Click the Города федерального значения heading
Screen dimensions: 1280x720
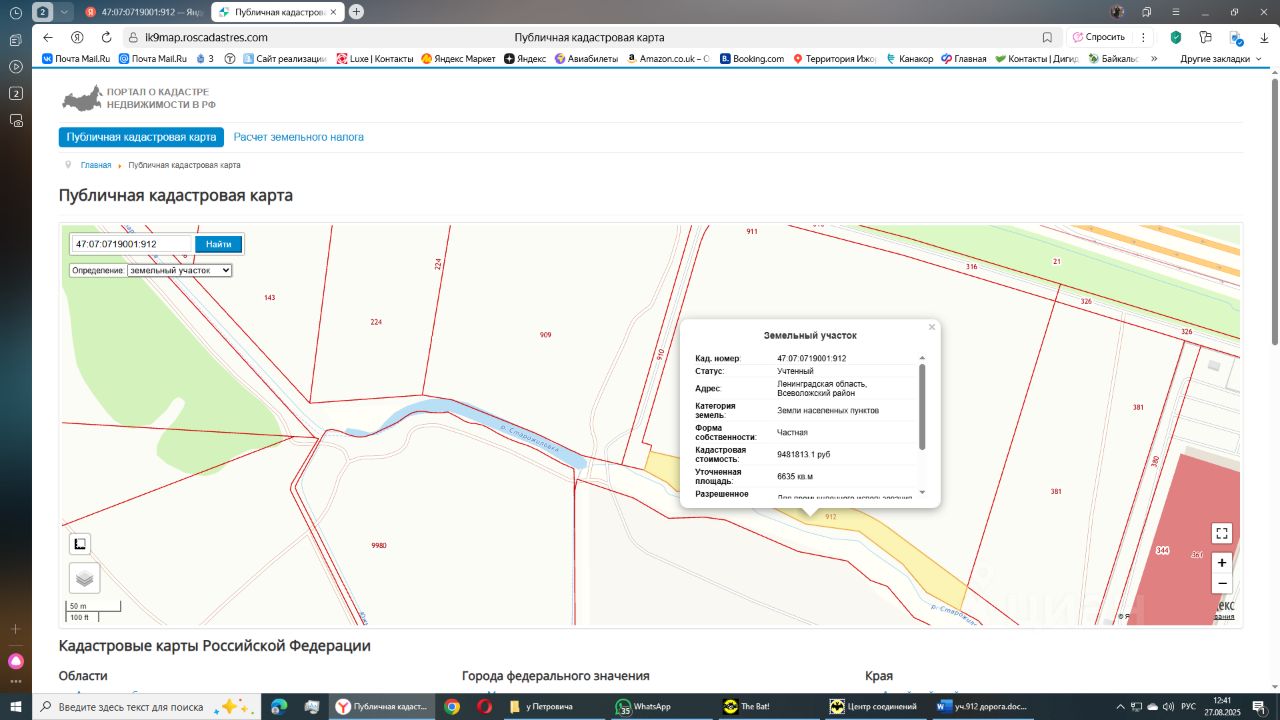tap(556, 676)
